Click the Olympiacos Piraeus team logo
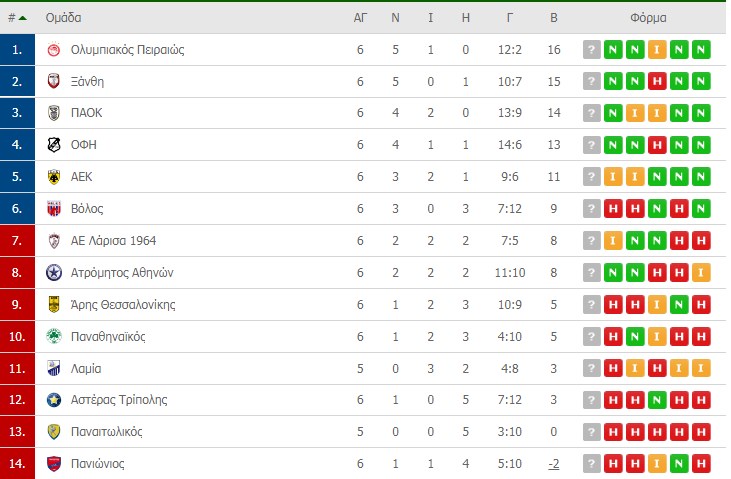Screen dimensions: 731x479 [54, 49]
